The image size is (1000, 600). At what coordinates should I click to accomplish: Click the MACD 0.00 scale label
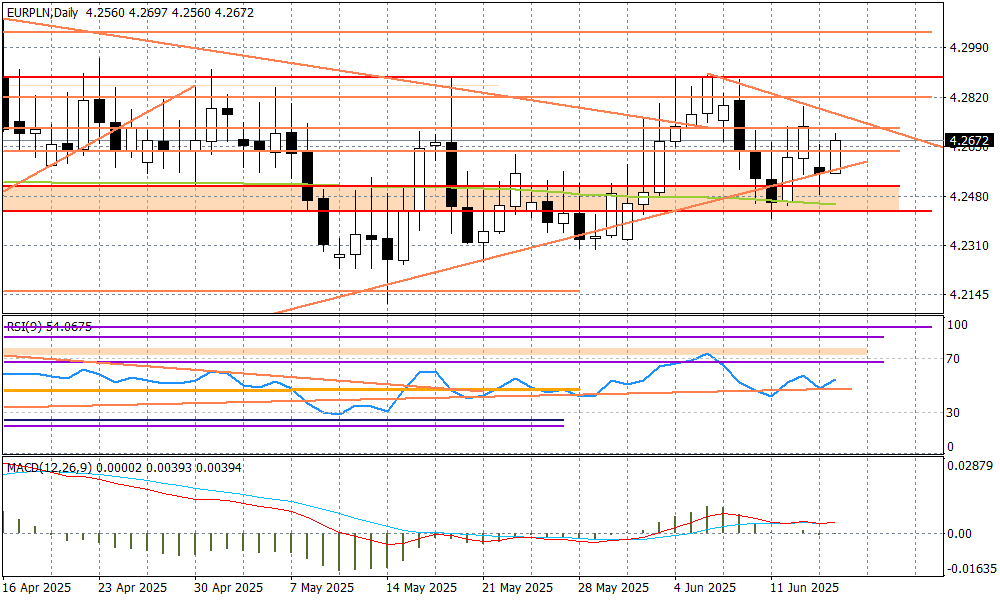click(x=959, y=533)
